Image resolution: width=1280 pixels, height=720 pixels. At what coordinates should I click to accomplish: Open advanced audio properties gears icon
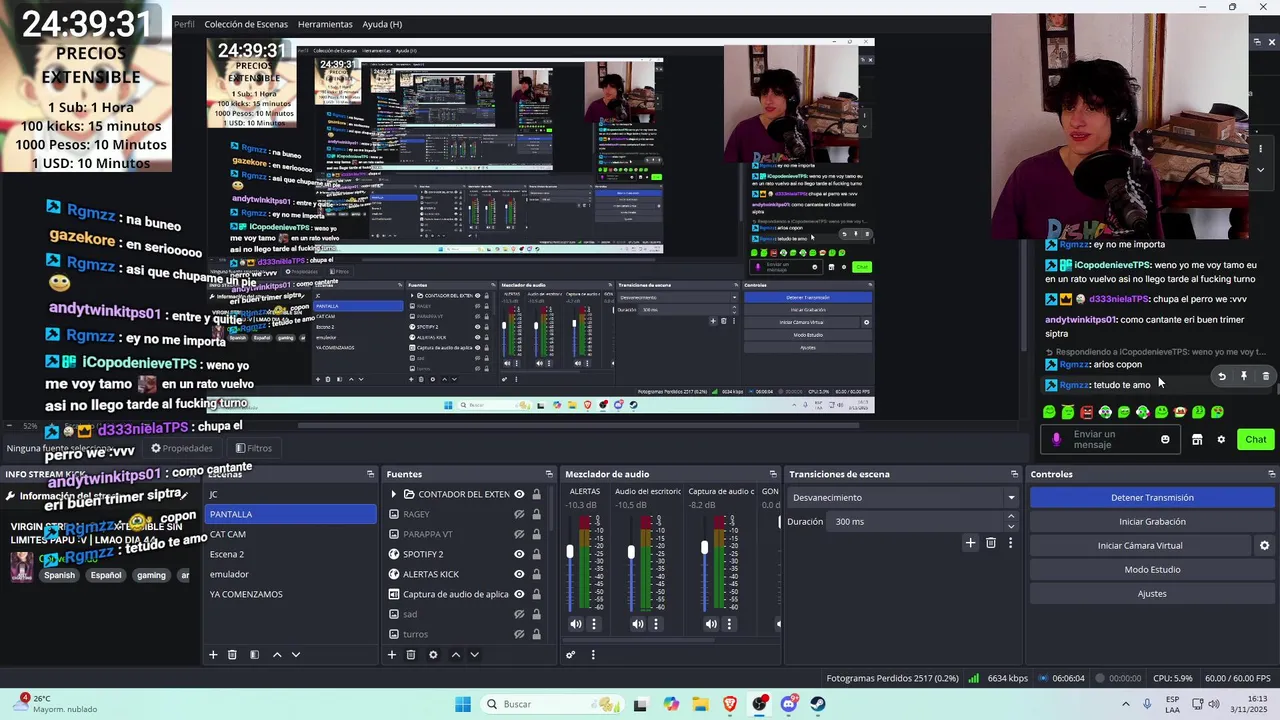[x=570, y=655]
